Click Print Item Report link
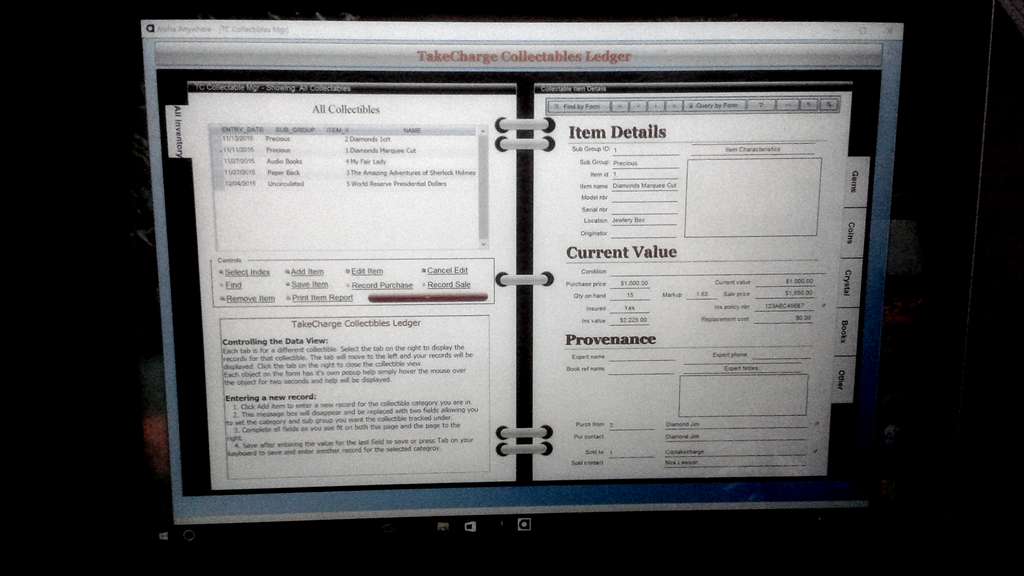The width and height of the screenshot is (1024, 576). click(x=322, y=298)
